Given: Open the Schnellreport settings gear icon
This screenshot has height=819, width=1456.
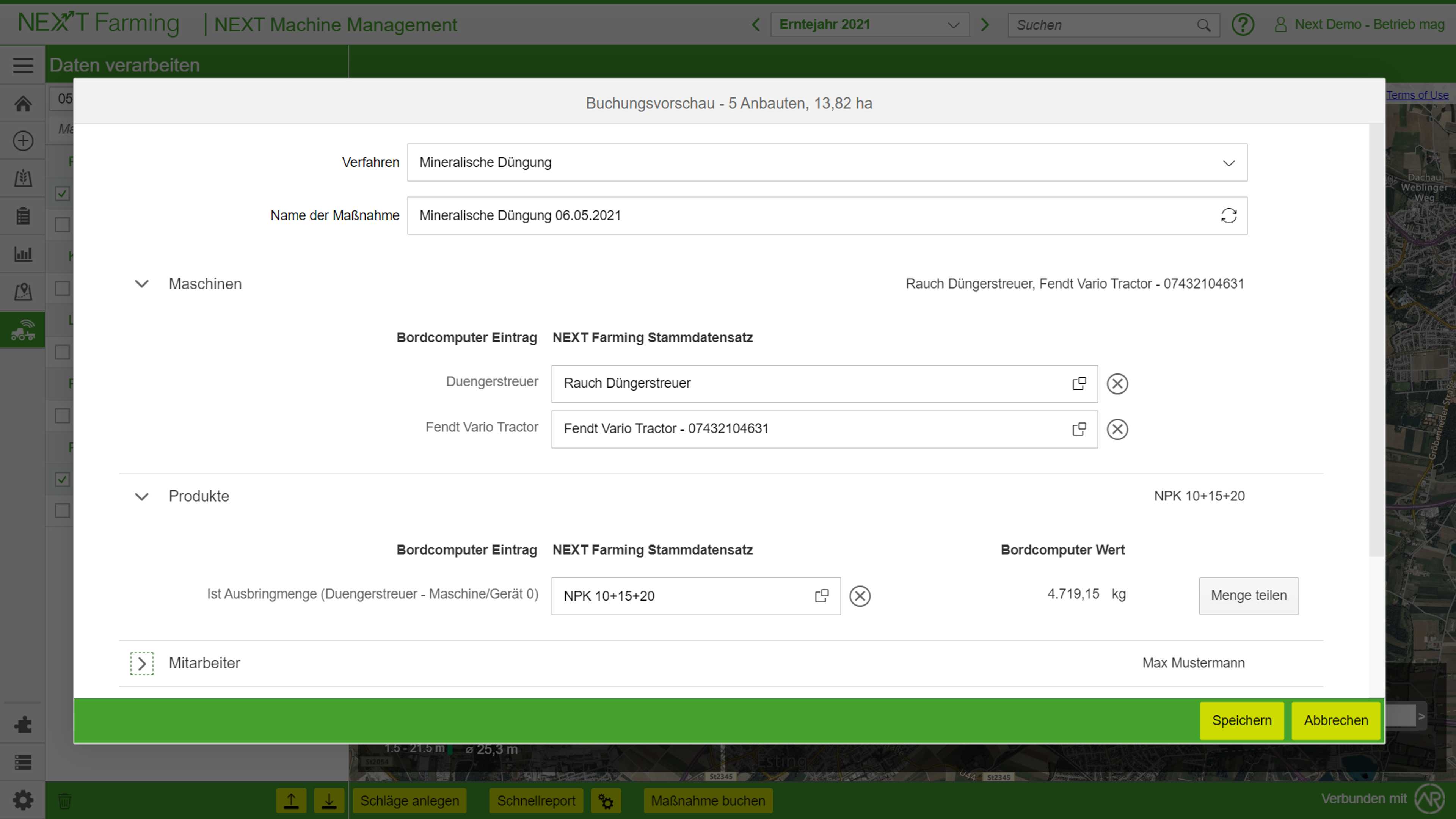Looking at the screenshot, I should pyautogui.click(x=606, y=801).
